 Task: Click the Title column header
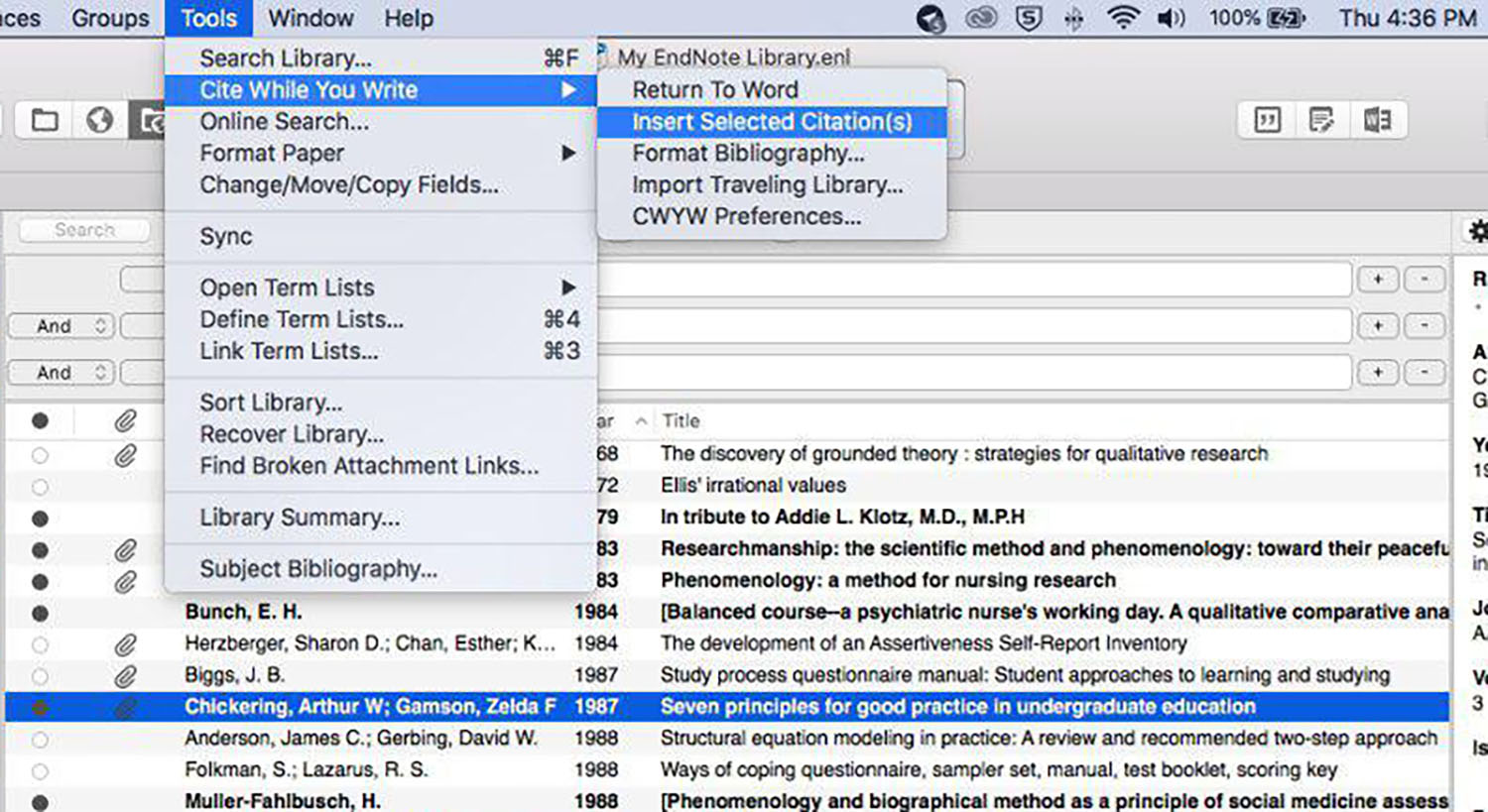(x=681, y=421)
